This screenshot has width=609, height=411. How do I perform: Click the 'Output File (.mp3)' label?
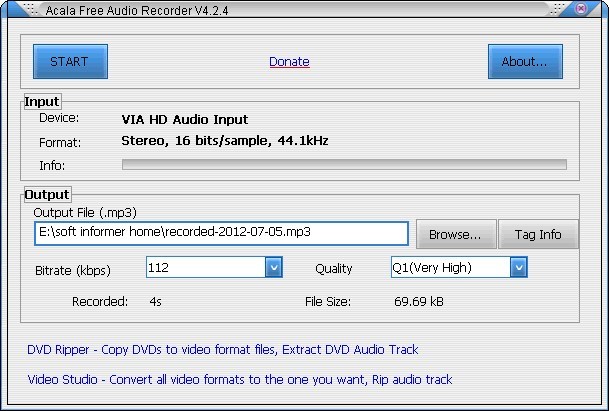pyautogui.click(x=85, y=212)
